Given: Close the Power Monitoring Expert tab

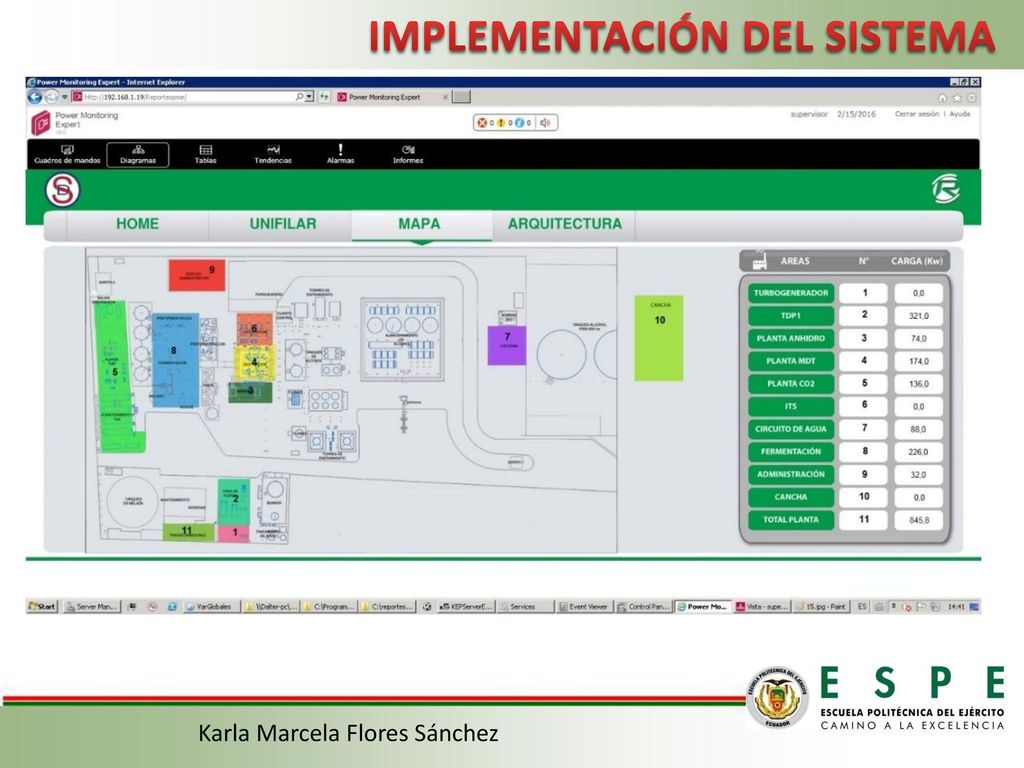Looking at the screenshot, I should 445,97.
